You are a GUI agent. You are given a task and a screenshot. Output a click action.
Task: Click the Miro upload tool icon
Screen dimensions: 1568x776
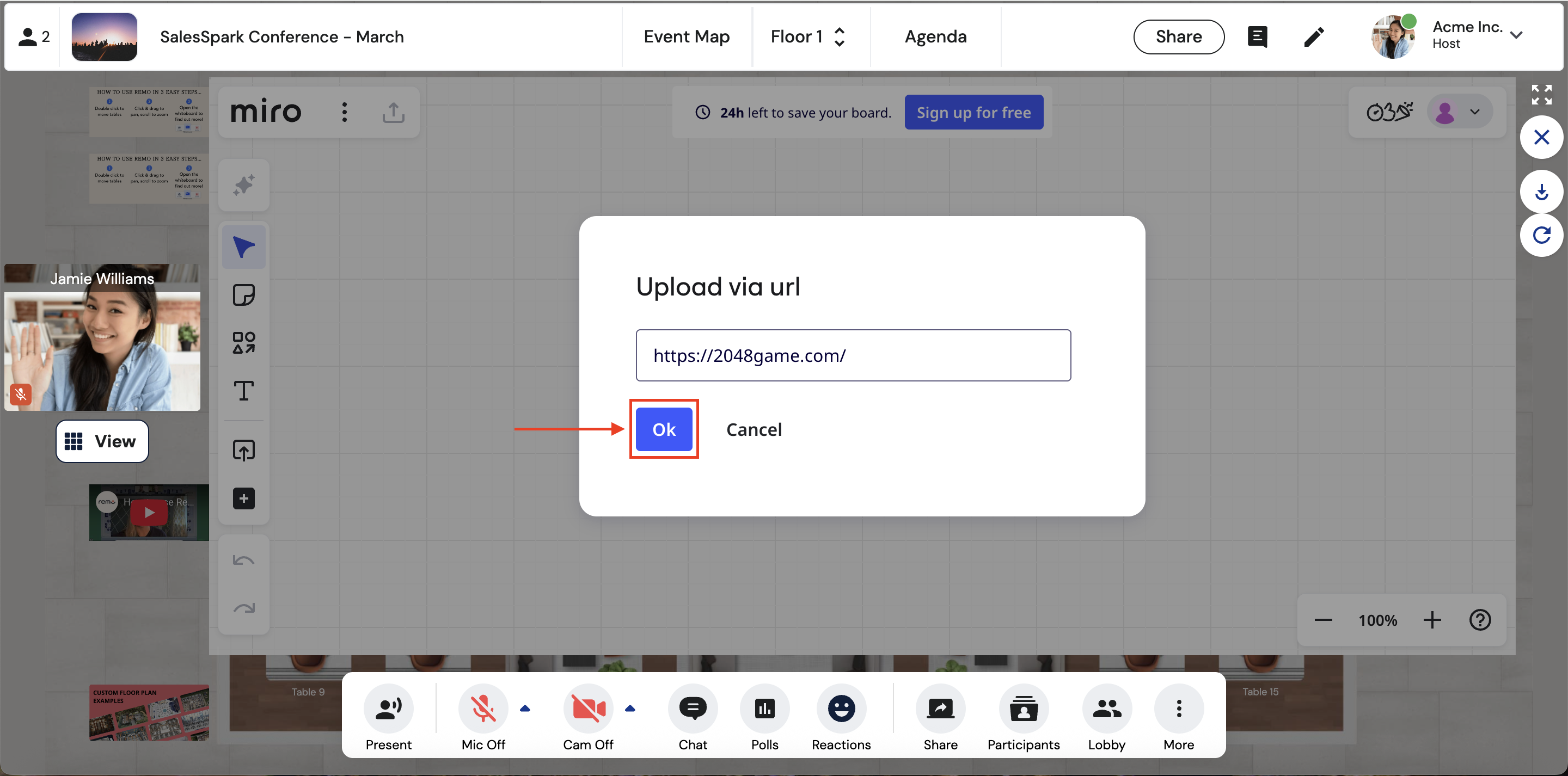point(243,451)
